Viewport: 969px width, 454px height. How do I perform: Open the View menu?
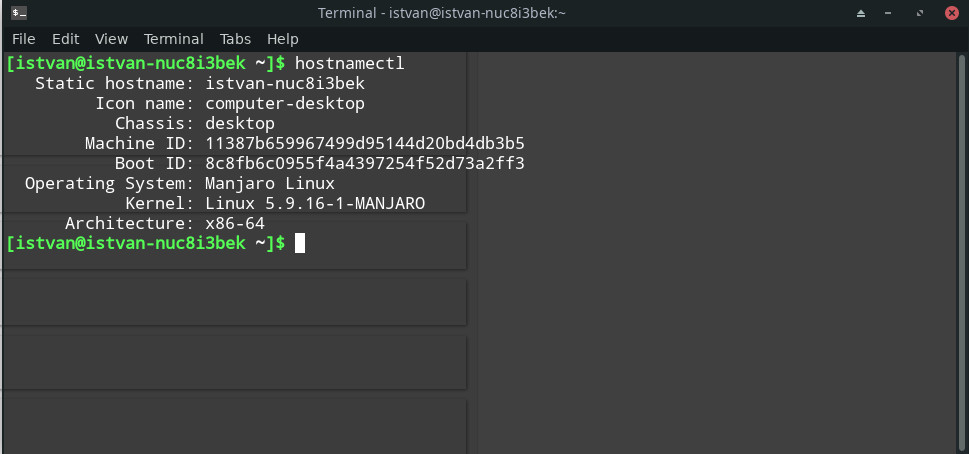coord(111,39)
